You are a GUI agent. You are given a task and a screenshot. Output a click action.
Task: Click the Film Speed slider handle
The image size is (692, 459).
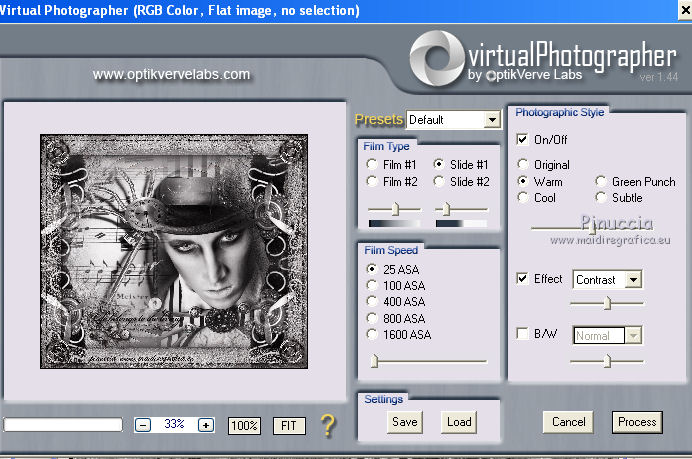point(375,361)
